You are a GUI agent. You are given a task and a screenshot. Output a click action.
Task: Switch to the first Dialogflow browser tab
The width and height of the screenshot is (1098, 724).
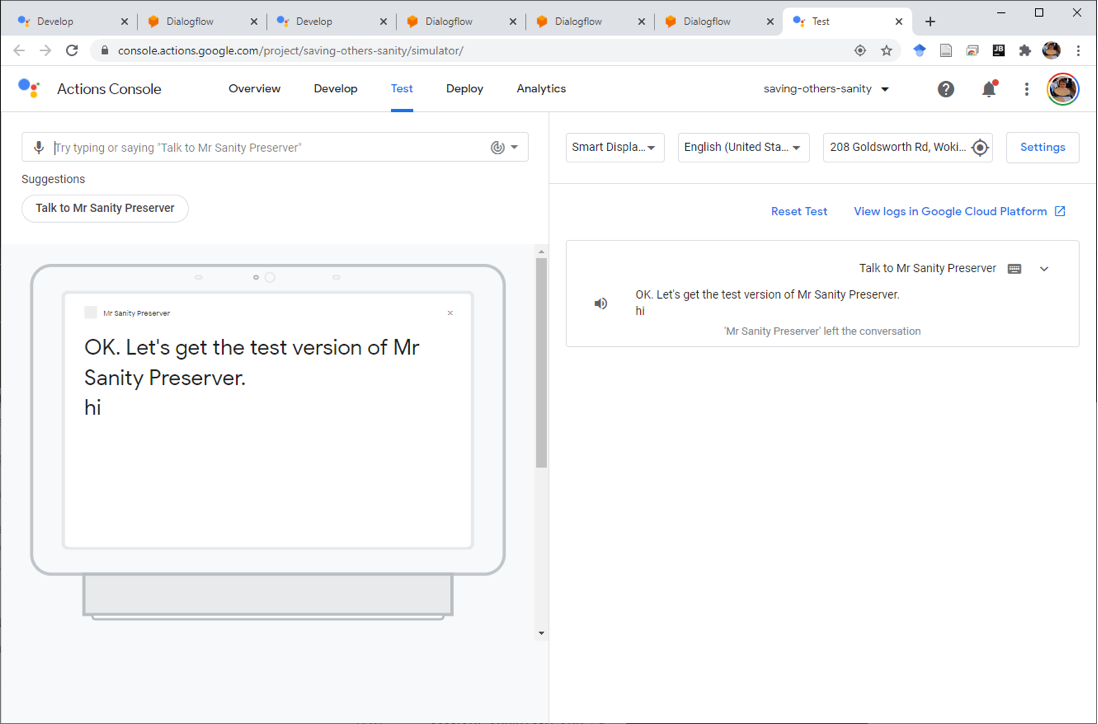[200, 22]
